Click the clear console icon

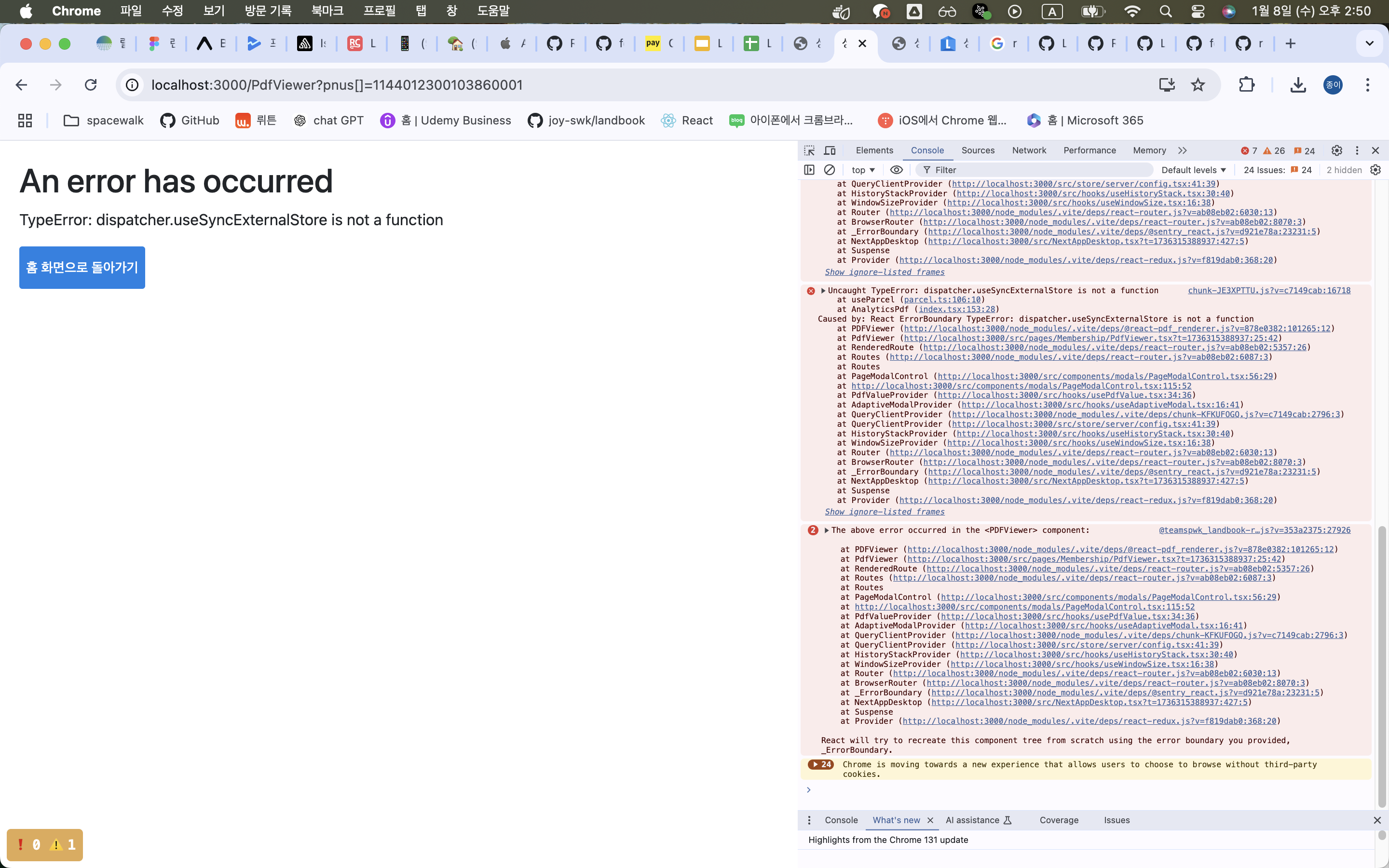[830, 170]
